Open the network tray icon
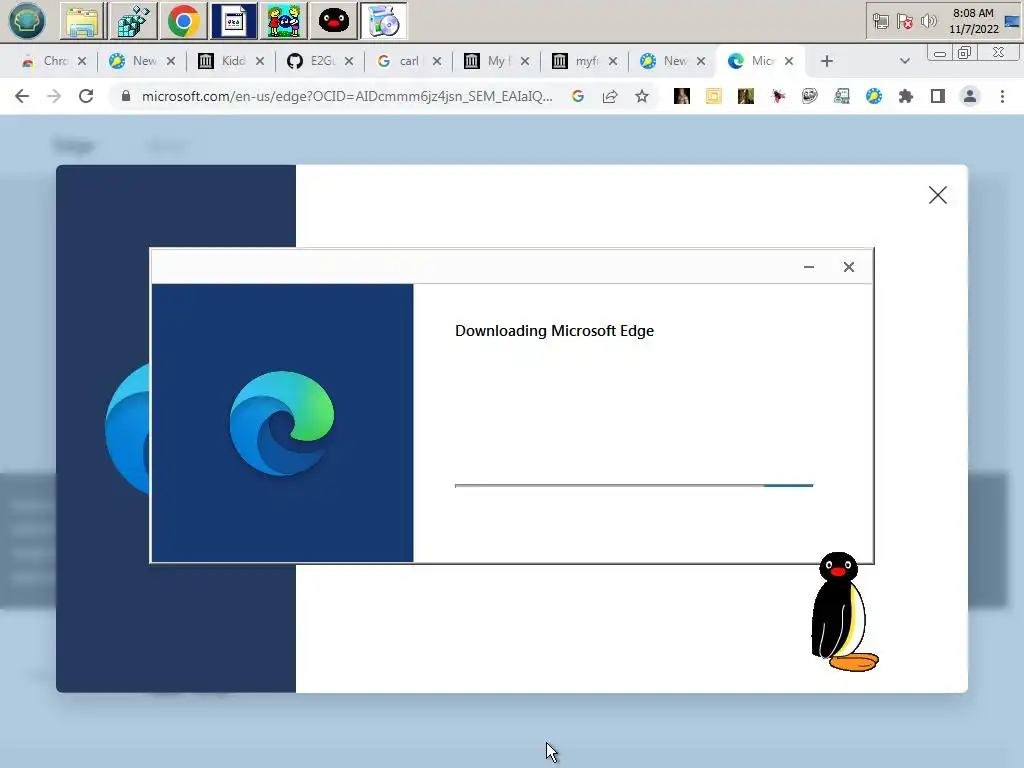The height and width of the screenshot is (768, 1024). 880,22
